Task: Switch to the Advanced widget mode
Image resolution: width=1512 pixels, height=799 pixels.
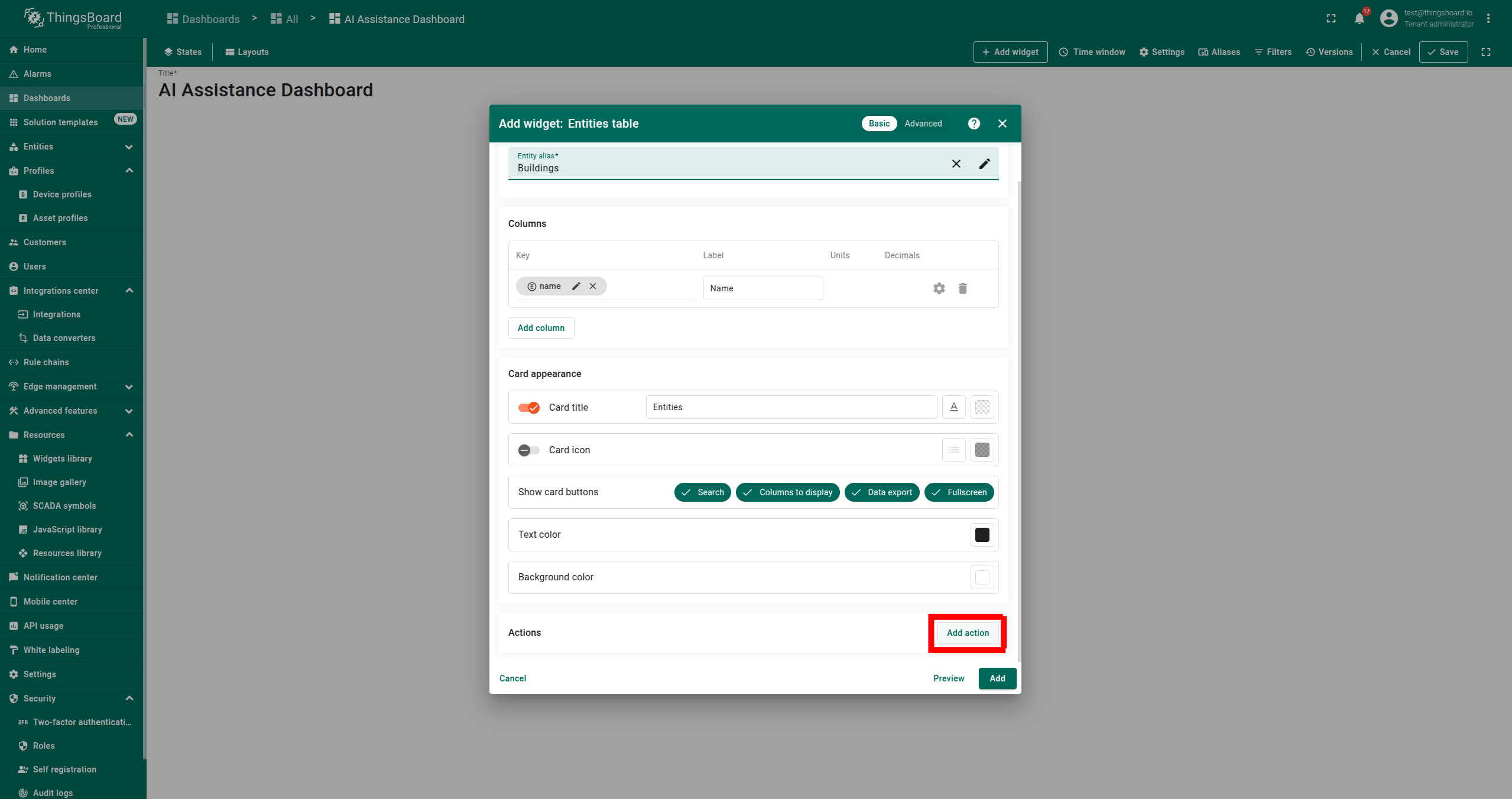Action: tap(923, 124)
